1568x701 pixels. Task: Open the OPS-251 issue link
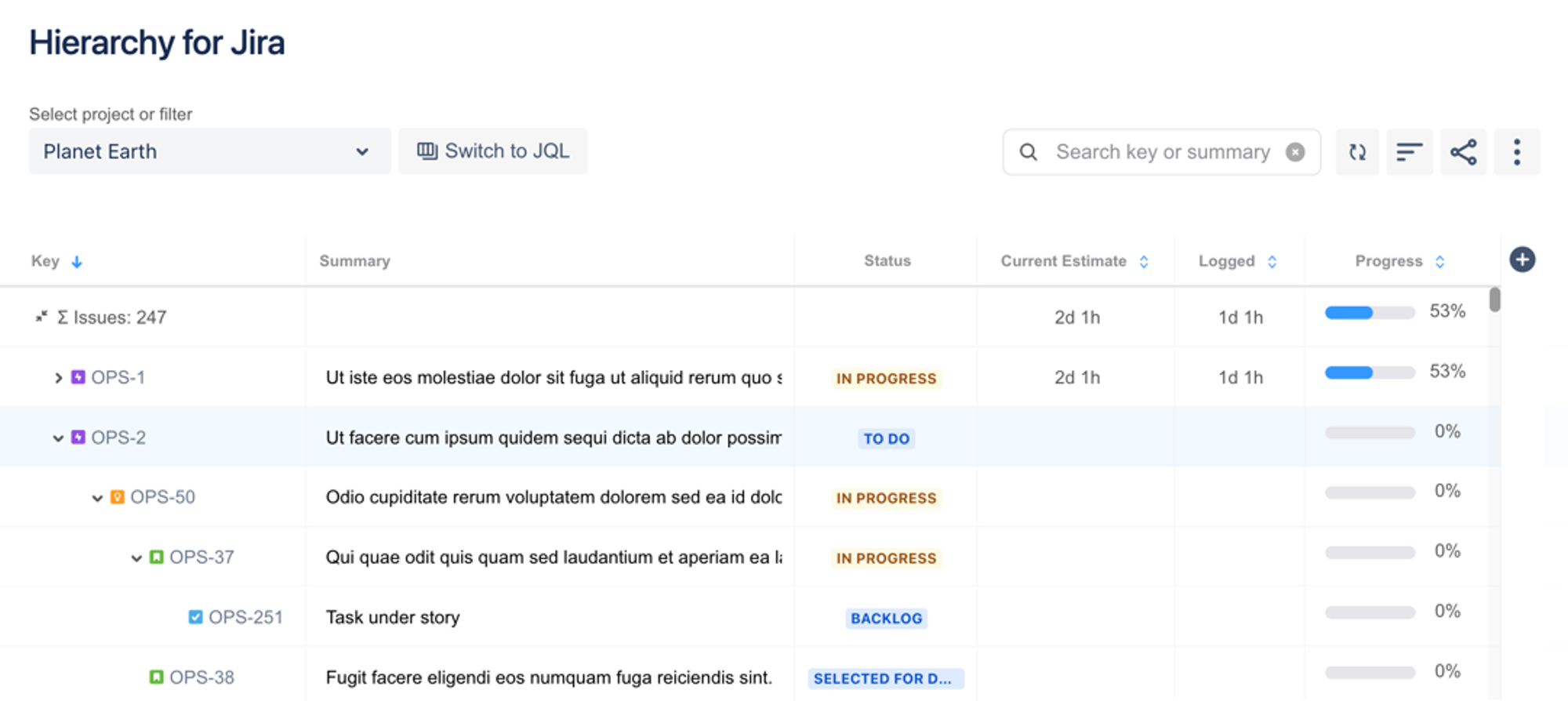[246, 617]
